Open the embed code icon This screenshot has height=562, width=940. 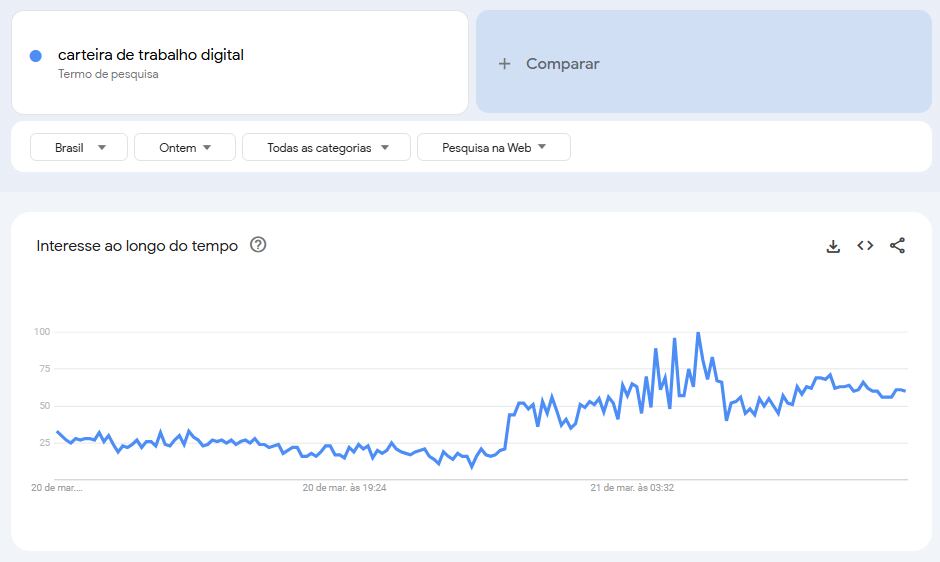(x=865, y=246)
